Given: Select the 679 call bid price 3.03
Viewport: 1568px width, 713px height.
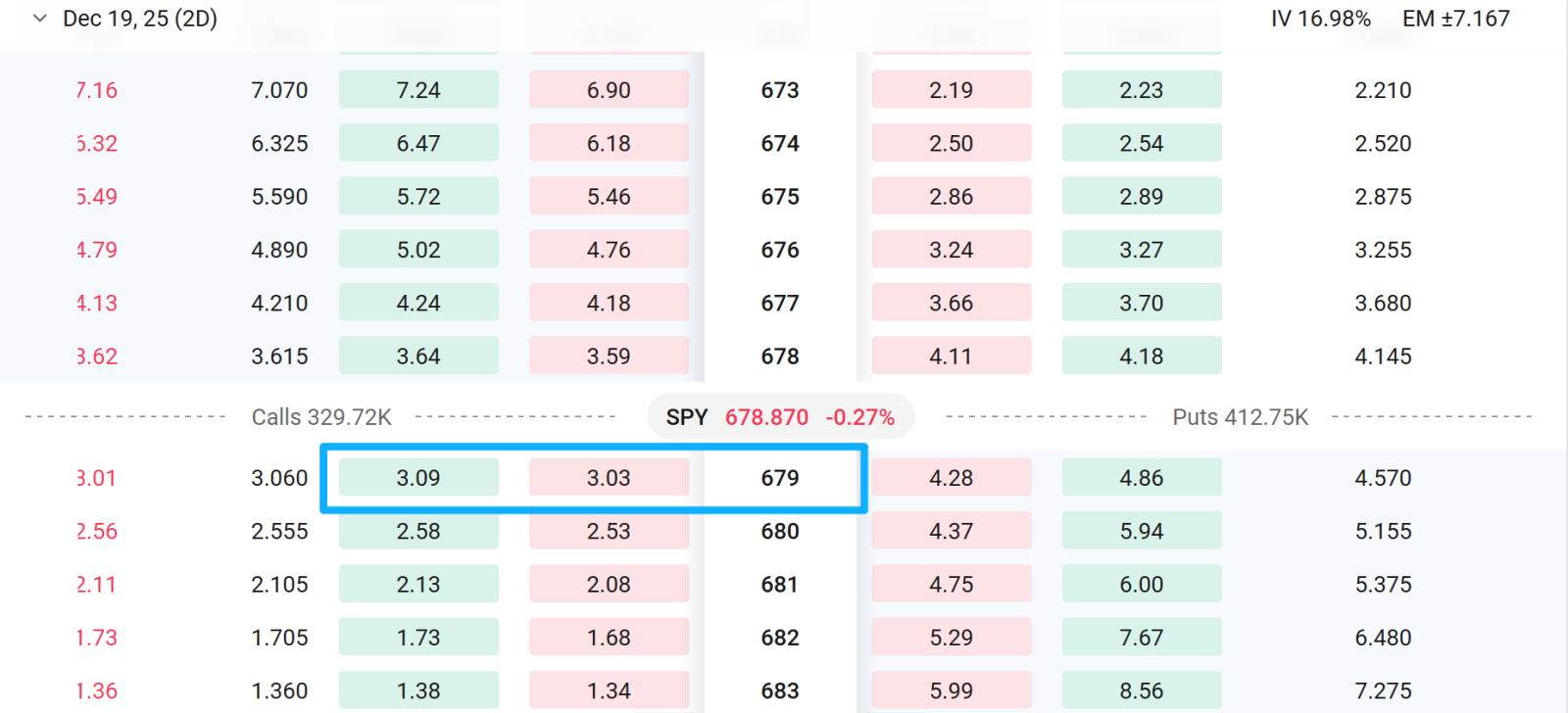Looking at the screenshot, I should coord(609,478).
